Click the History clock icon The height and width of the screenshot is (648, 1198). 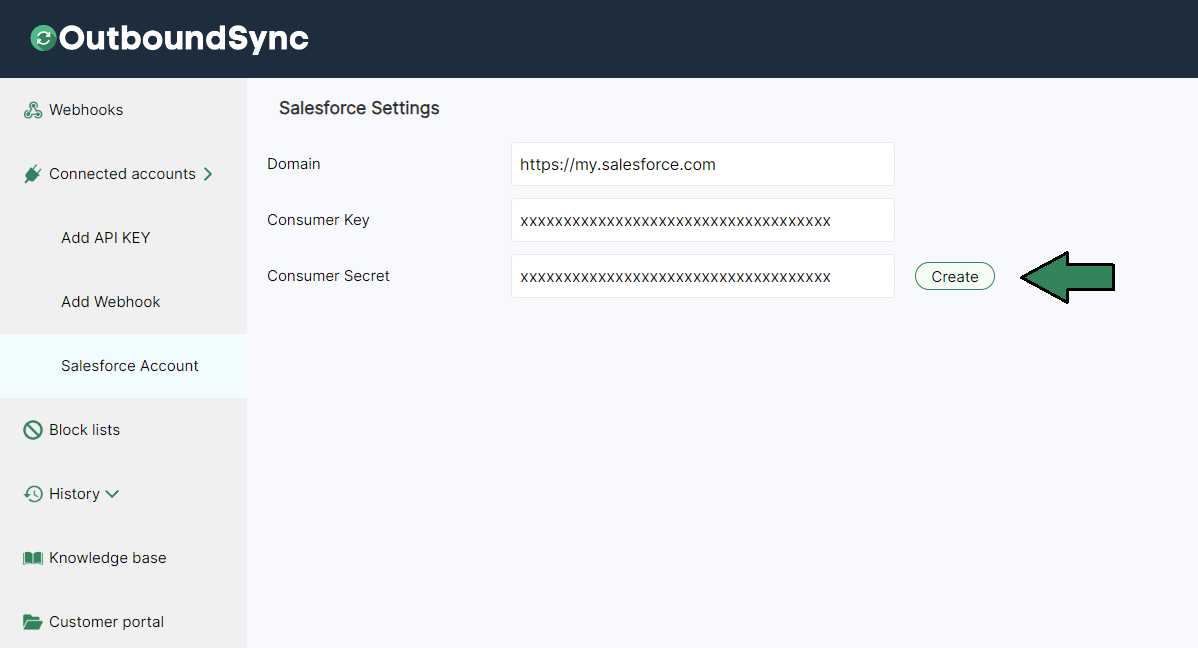pos(33,493)
